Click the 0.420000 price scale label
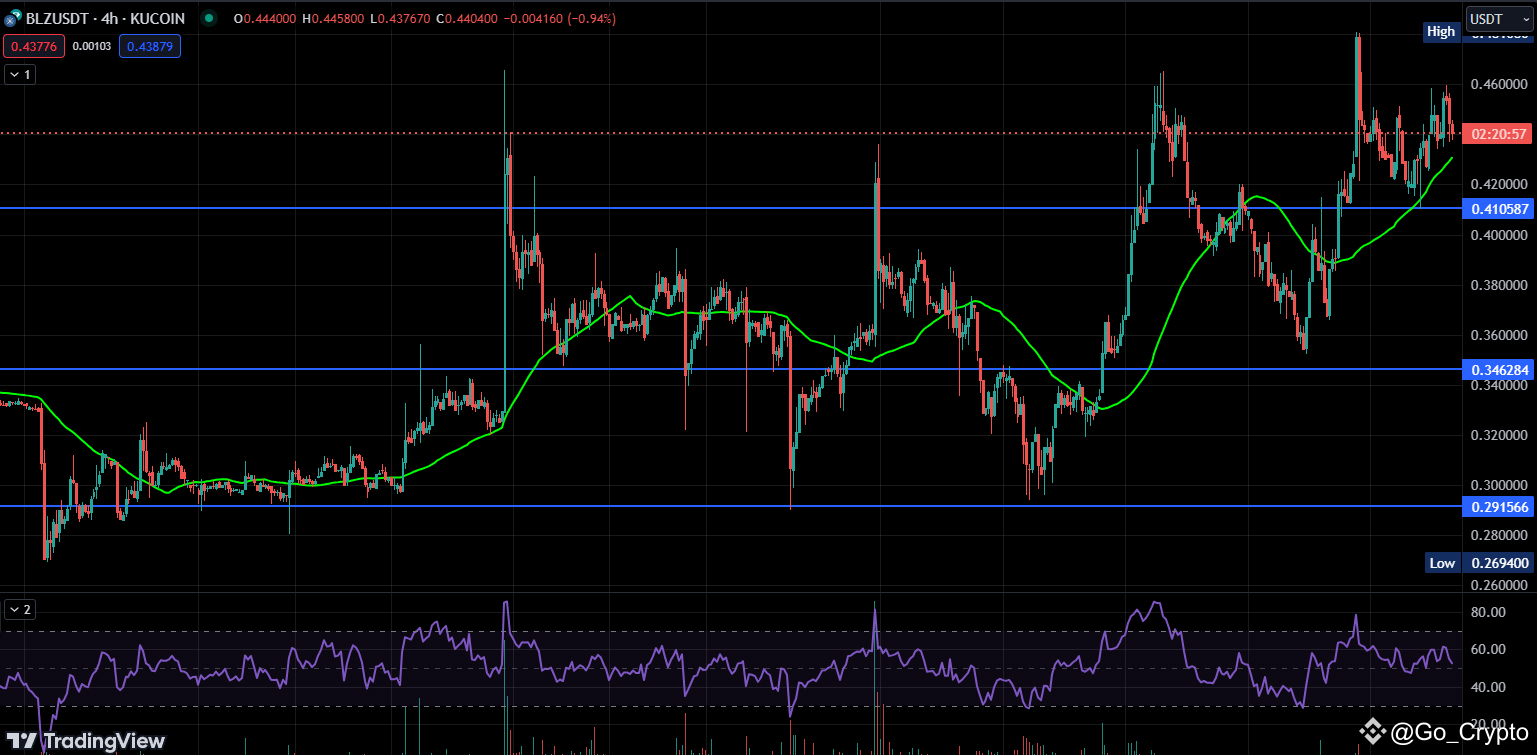This screenshot has width=1537, height=755. pyautogui.click(x=1497, y=185)
